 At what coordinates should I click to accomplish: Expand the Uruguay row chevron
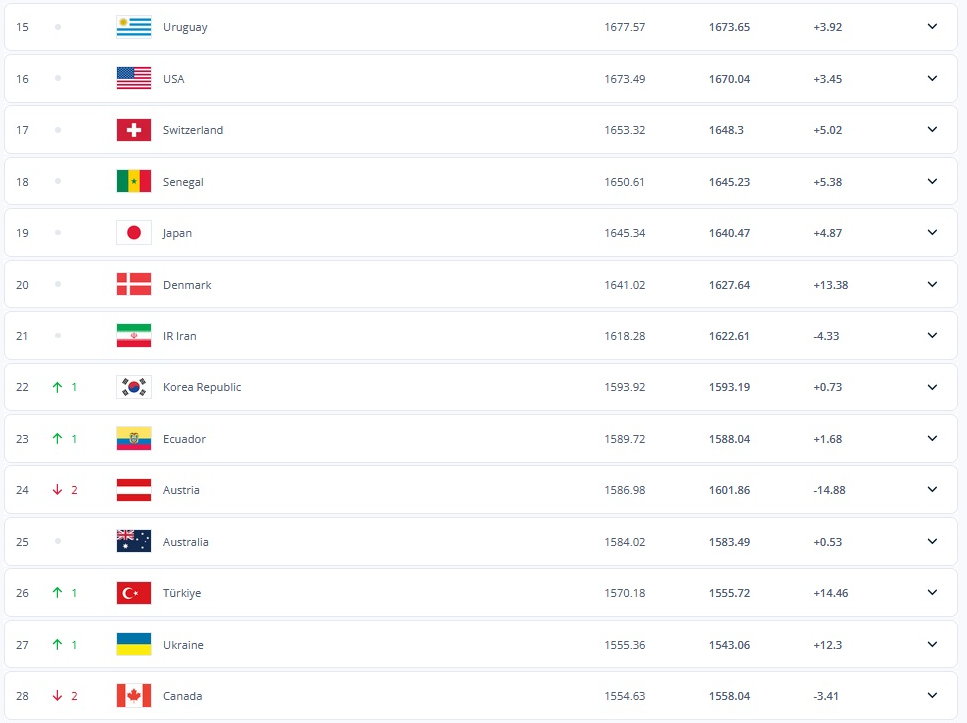[x=932, y=27]
